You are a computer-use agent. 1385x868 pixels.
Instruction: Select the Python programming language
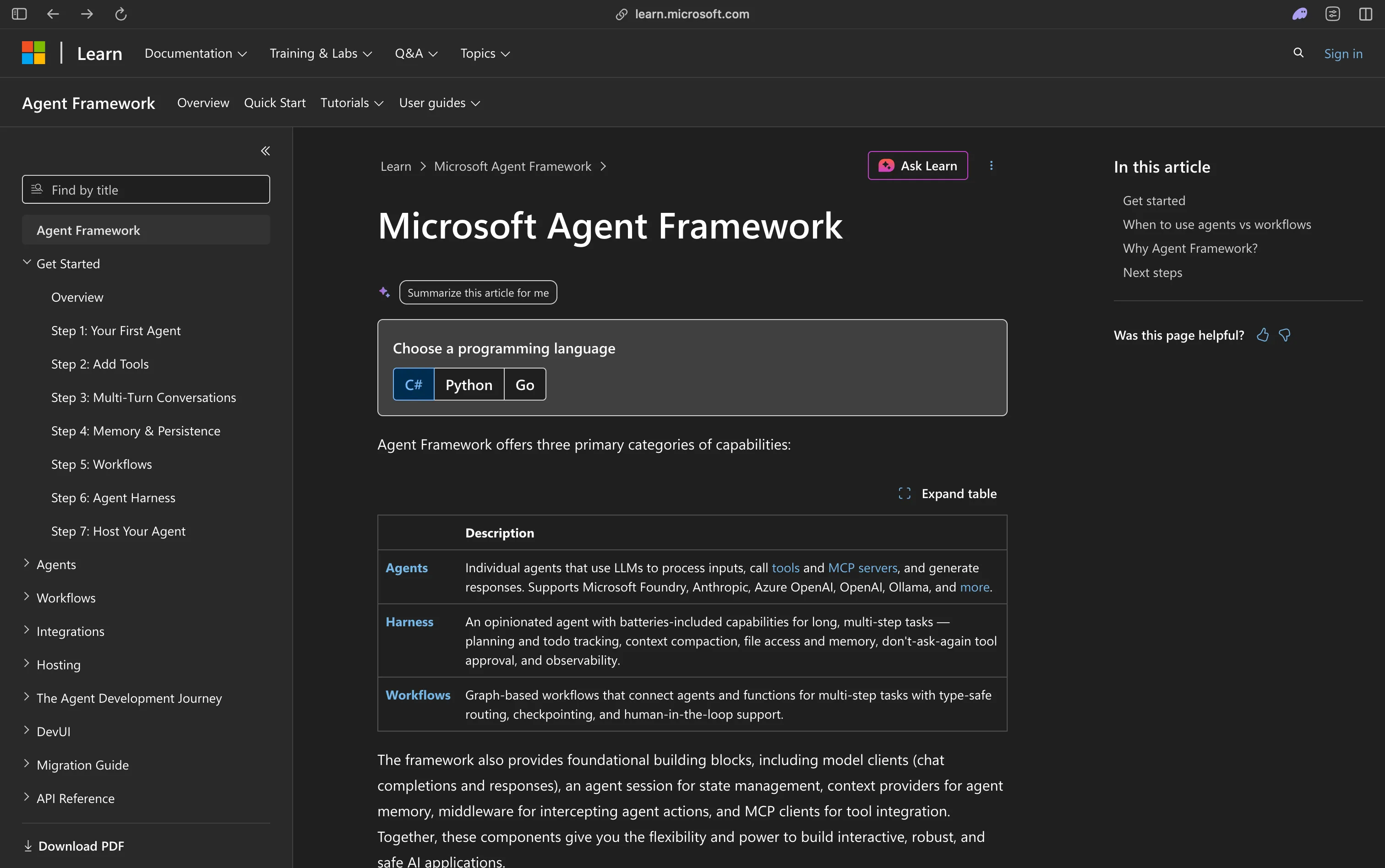click(x=469, y=384)
